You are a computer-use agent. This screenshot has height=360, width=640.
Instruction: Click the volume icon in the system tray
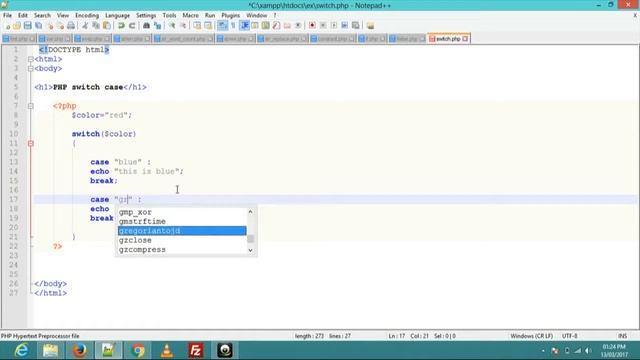point(588,351)
